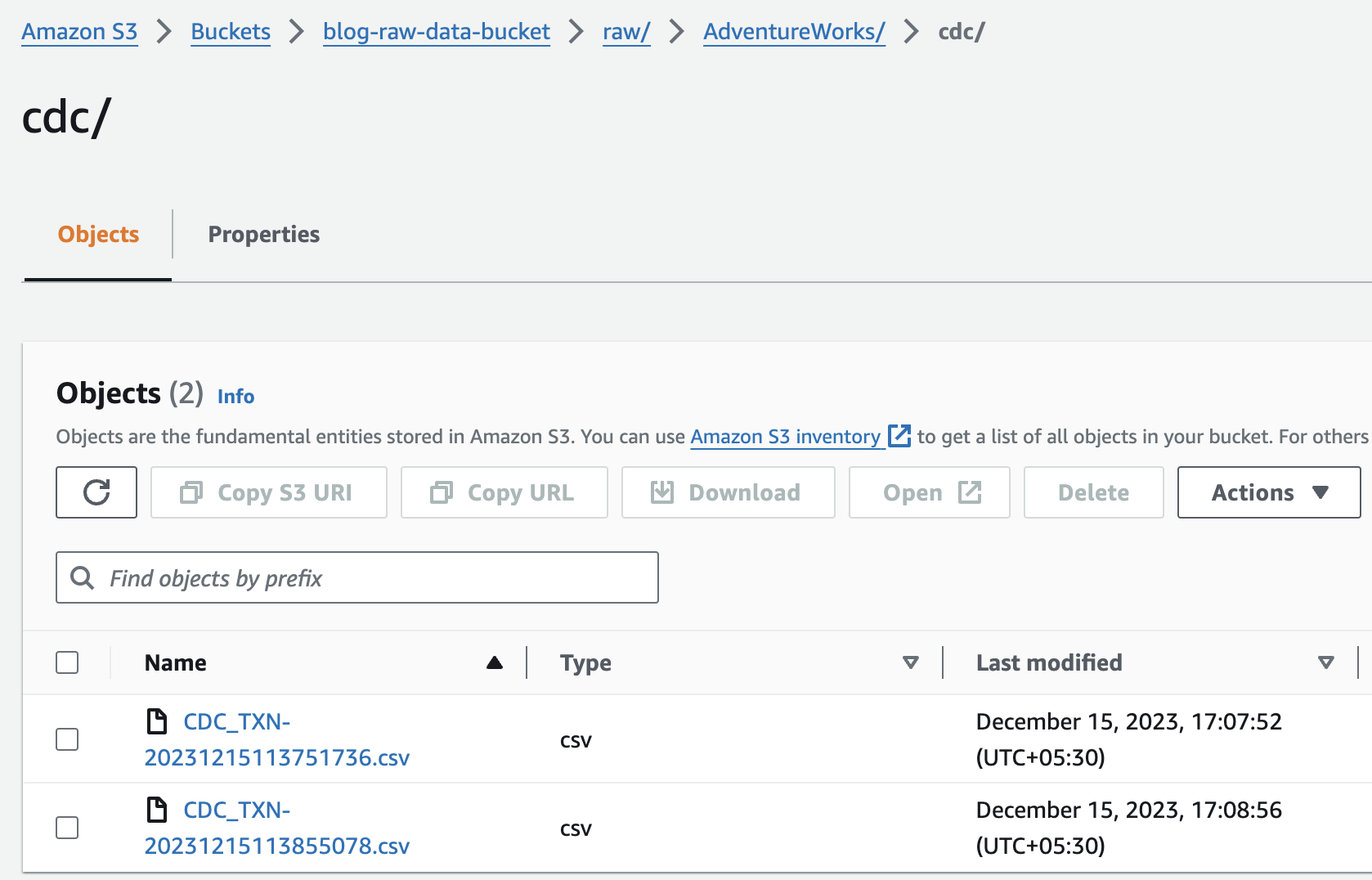
Task: Click the external link icon beside Amazon S3 inventory
Action: click(x=899, y=436)
